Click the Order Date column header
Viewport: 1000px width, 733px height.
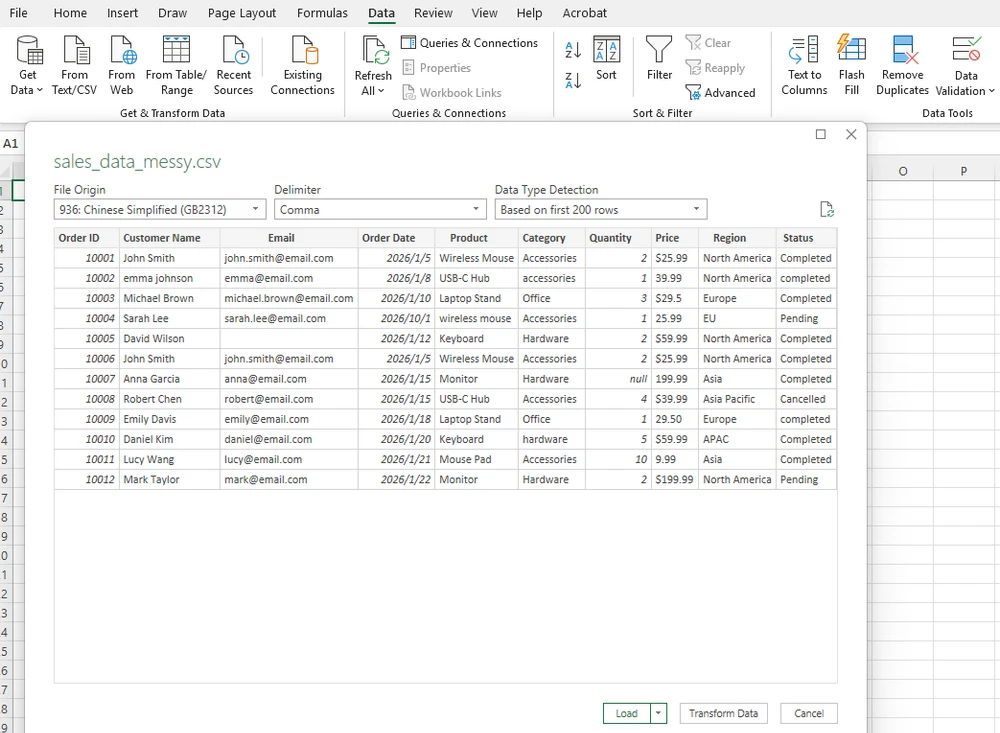click(397, 238)
